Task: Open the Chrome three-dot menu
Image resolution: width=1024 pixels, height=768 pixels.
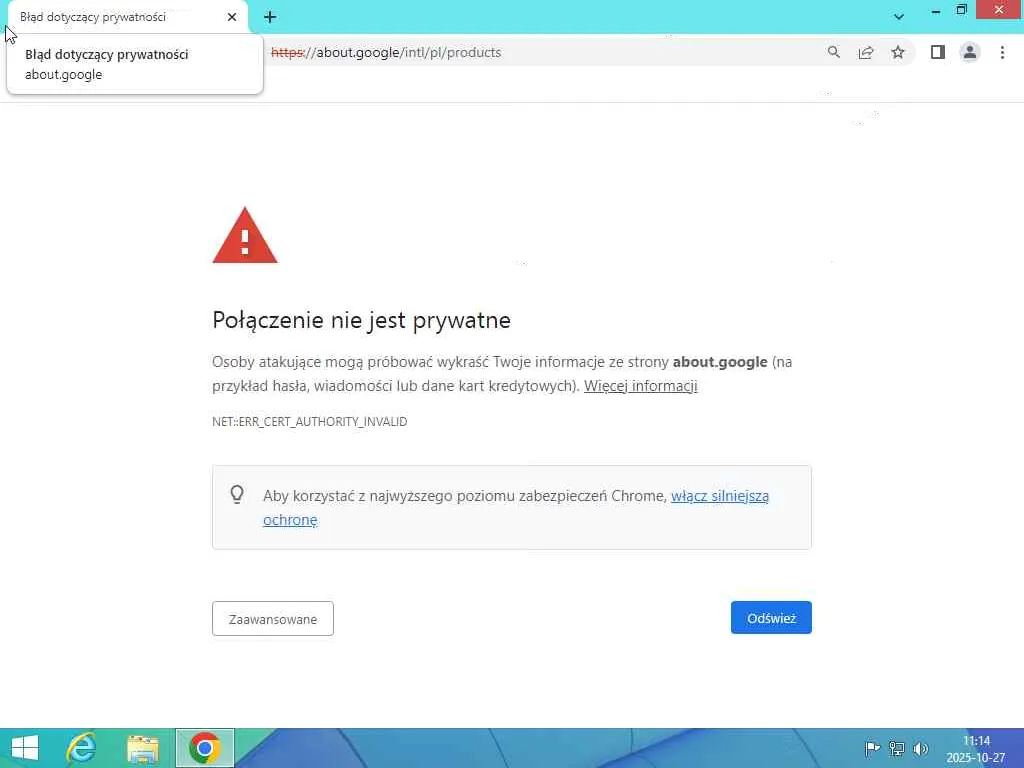Action: coord(1002,52)
